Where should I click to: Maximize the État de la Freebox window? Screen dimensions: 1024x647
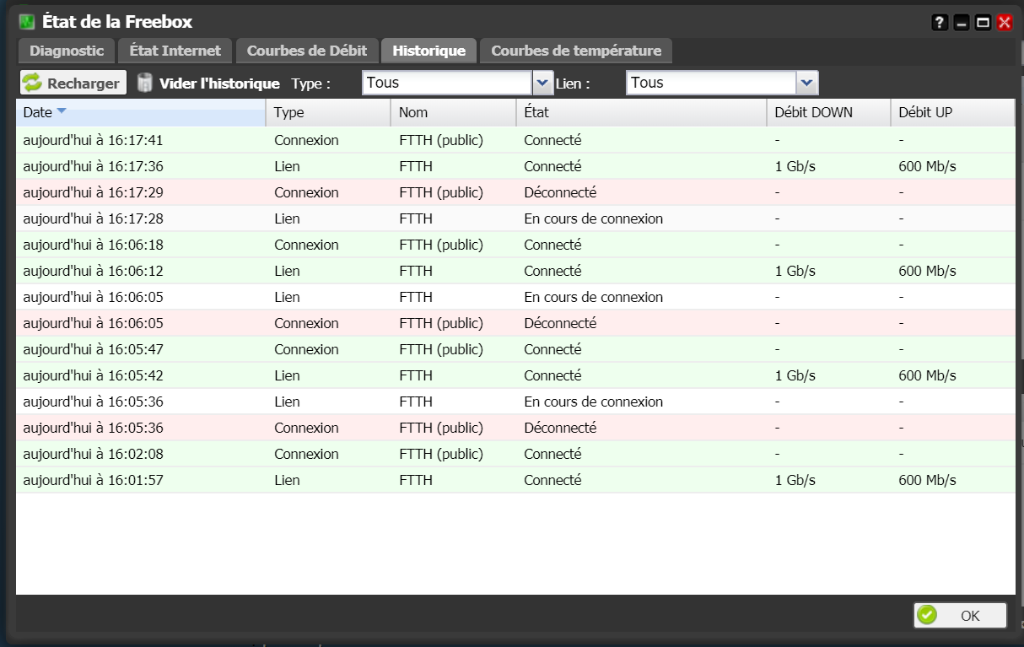983,22
